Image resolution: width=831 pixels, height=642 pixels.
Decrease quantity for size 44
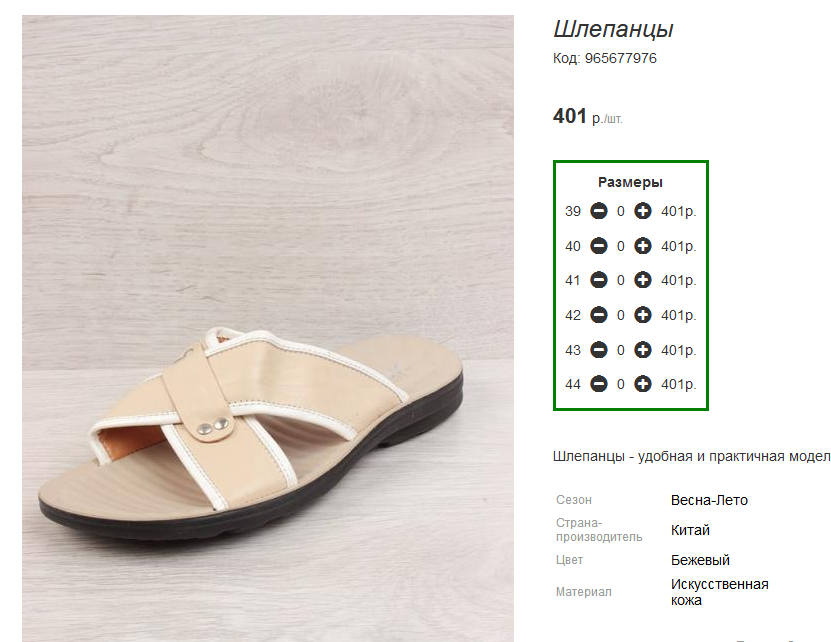[599, 384]
